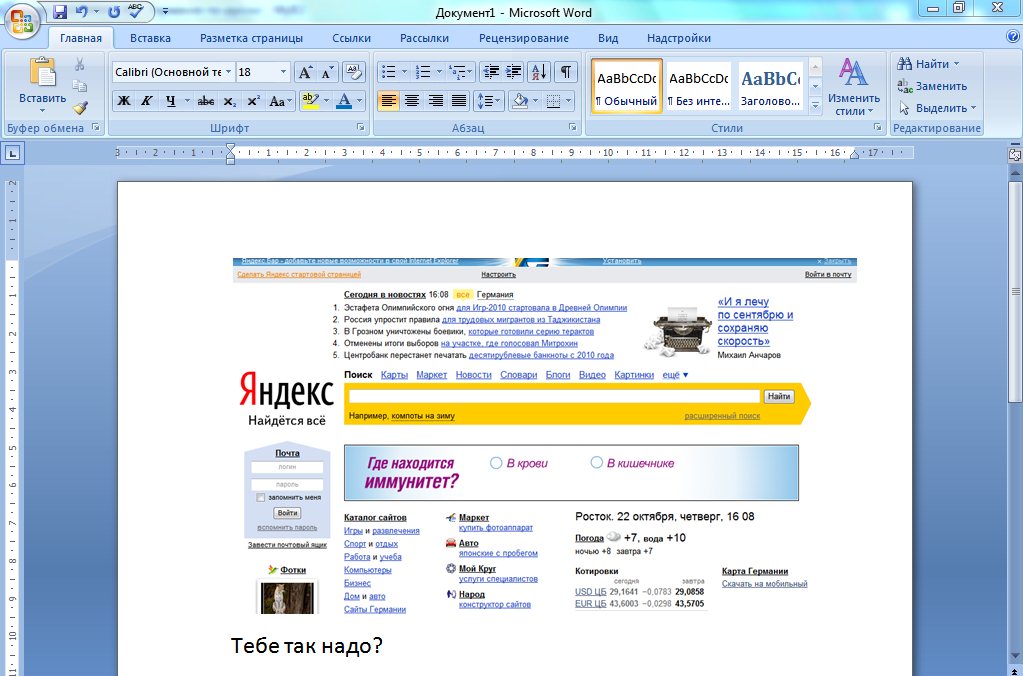Toggle superscript x² formatting

tap(253, 101)
